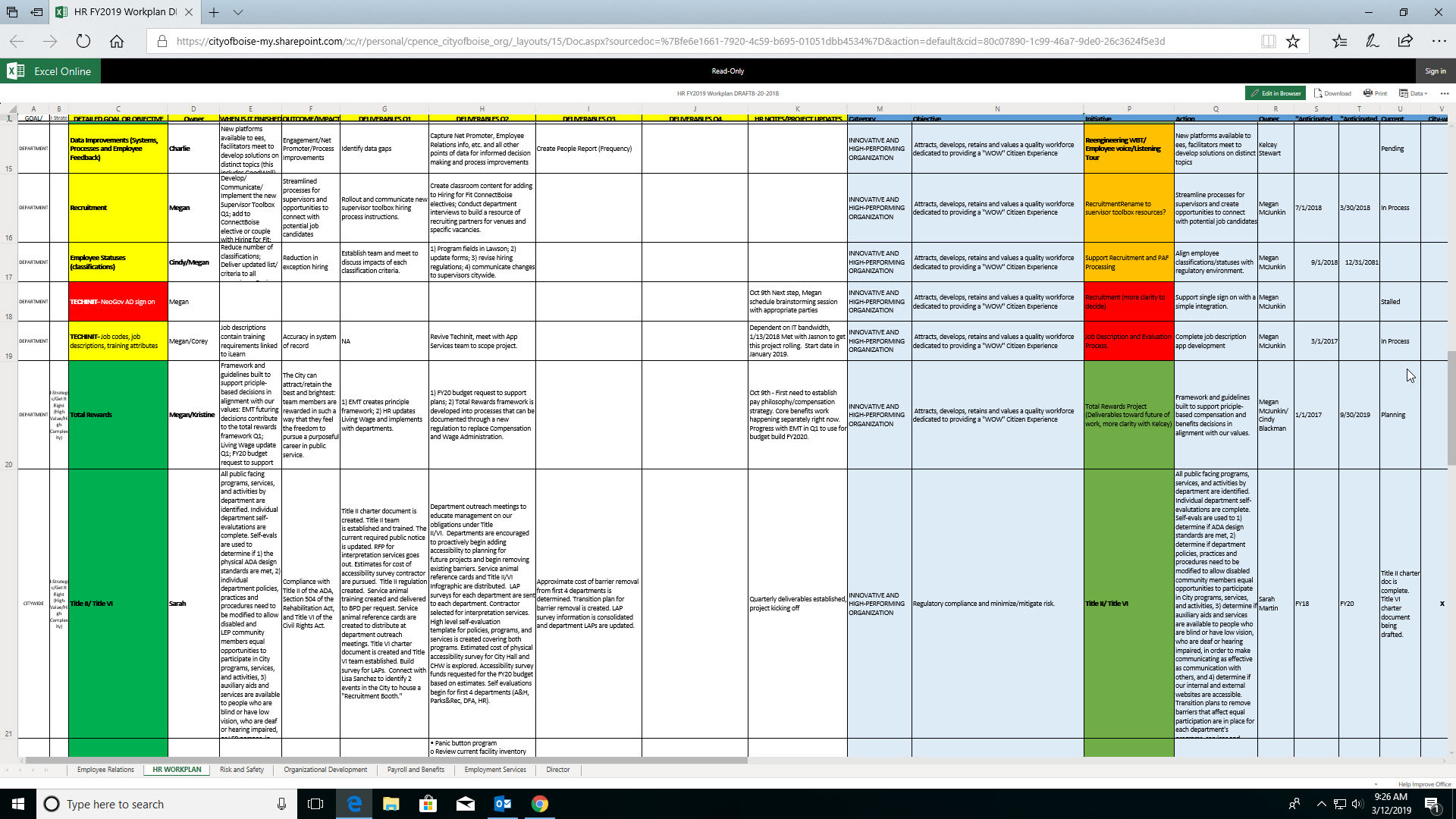The height and width of the screenshot is (819, 1456).
Task: Open the Director sheet tab
Action: click(558, 770)
